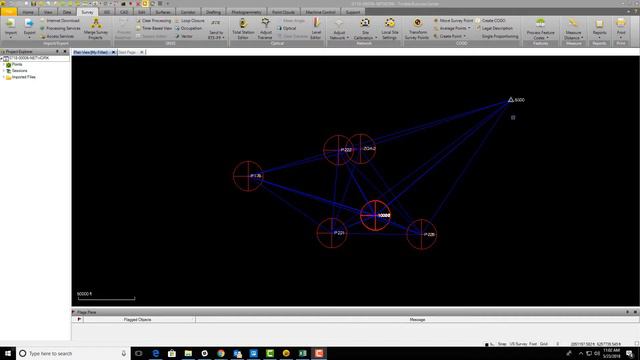Select Sessions in Project Explorer
Screen dimensions: 640x360
[x=20, y=71]
